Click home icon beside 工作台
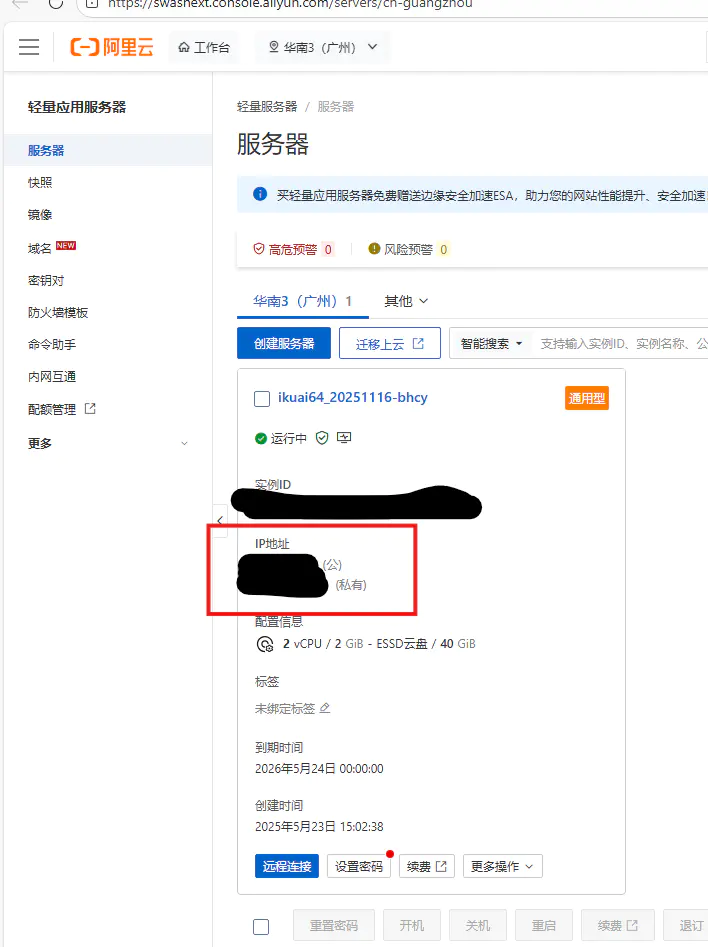 [x=184, y=47]
